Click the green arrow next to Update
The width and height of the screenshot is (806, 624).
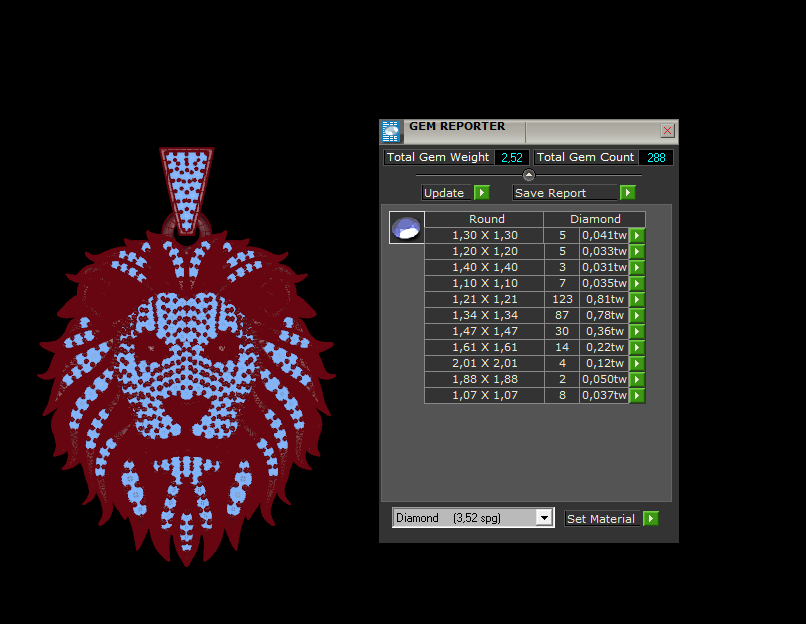point(481,193)
